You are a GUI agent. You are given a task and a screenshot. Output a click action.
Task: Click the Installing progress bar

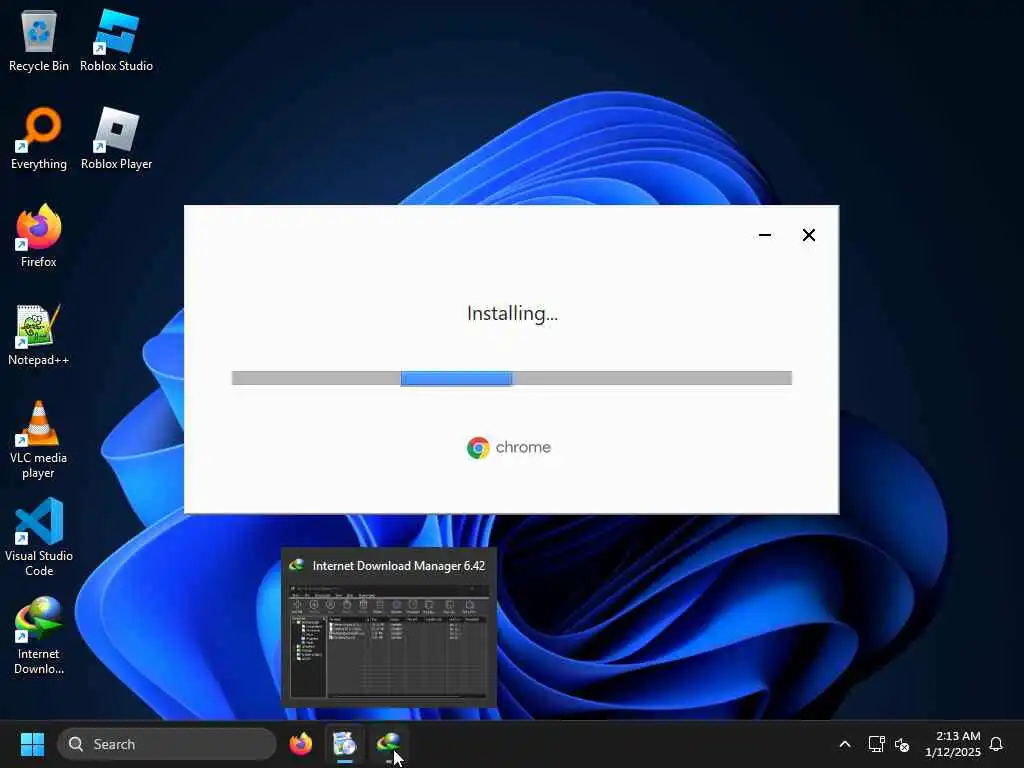coord(511,378)
